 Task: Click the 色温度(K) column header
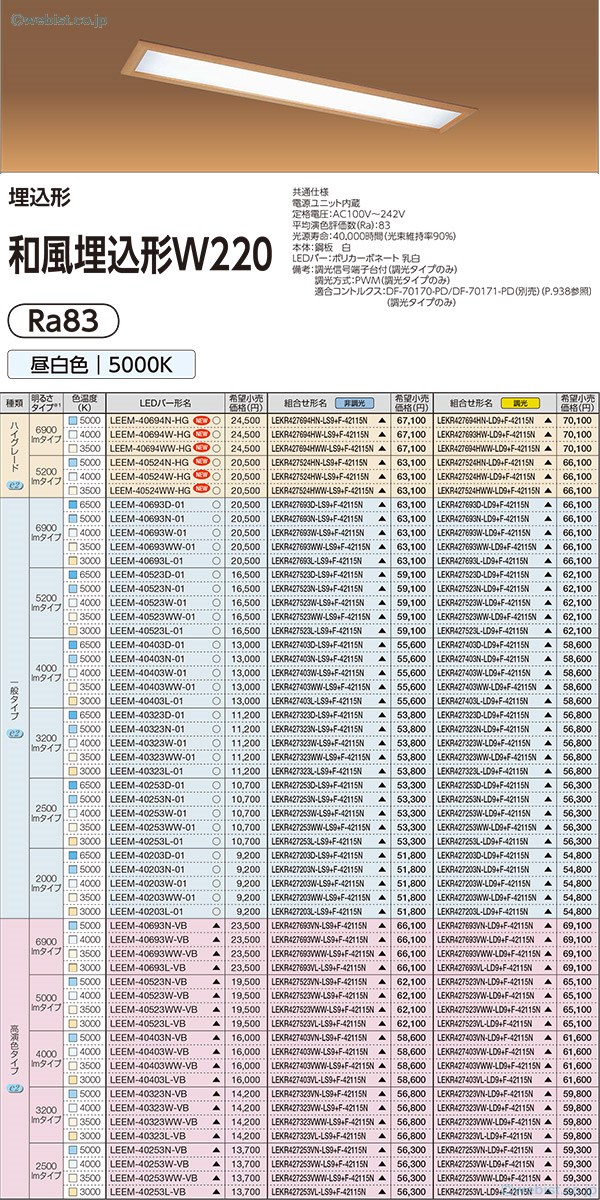pyautogui.click(x=85, y=403)
